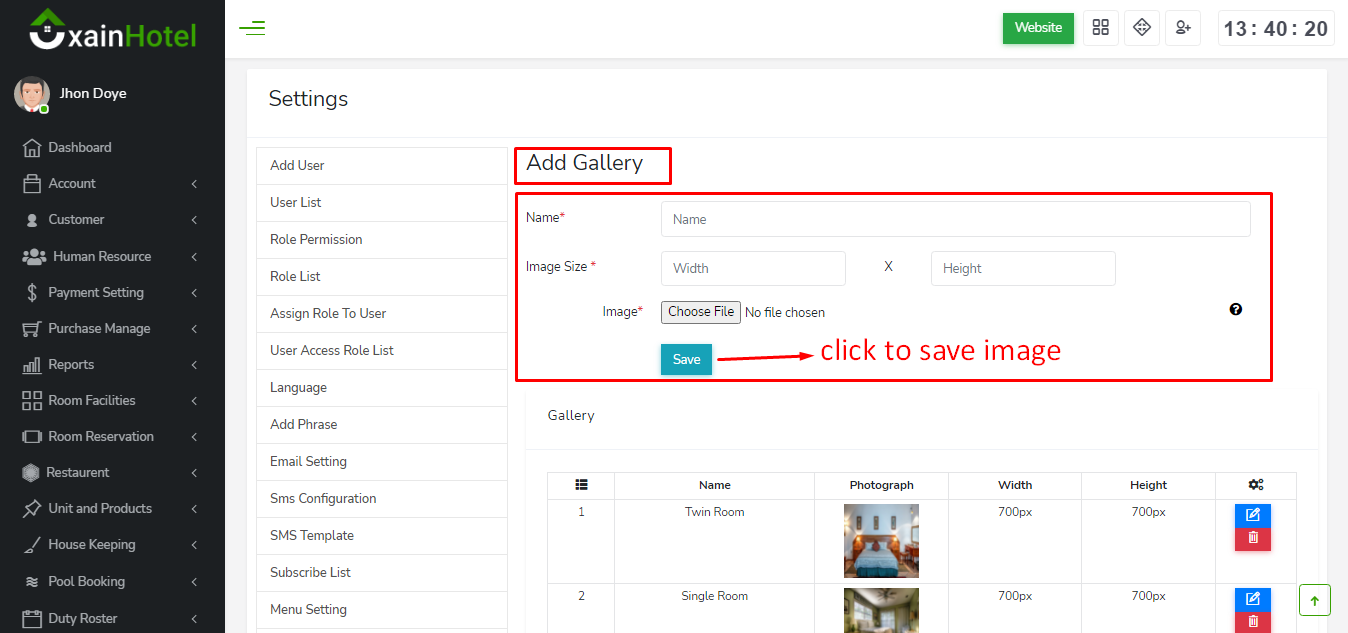Expand the Human Resource menu
This screenshot has width=1348, height=633.
click(x=110, y=256)
